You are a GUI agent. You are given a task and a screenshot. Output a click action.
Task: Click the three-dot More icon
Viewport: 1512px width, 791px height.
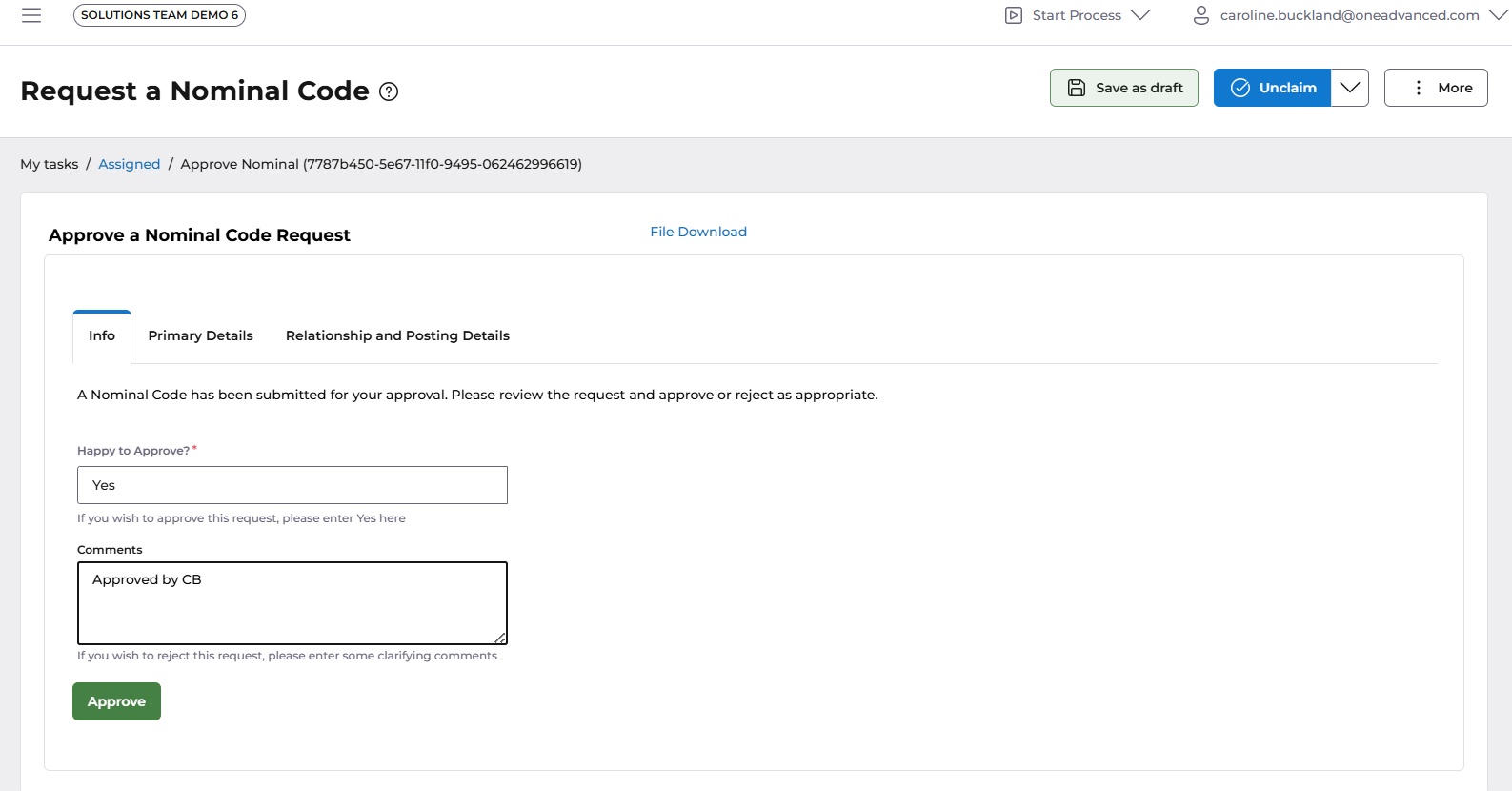(1419, 88)
